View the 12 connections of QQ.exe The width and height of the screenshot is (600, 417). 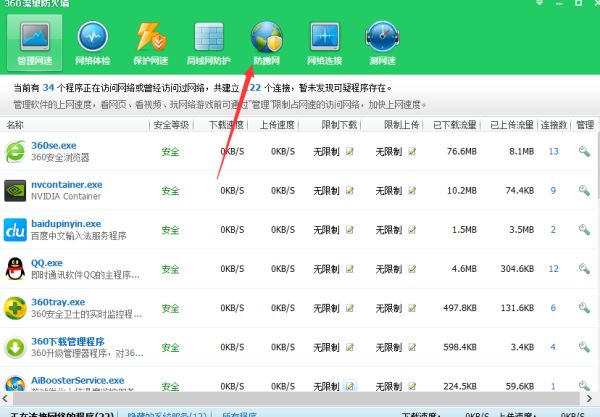click(x=553, y=269)
